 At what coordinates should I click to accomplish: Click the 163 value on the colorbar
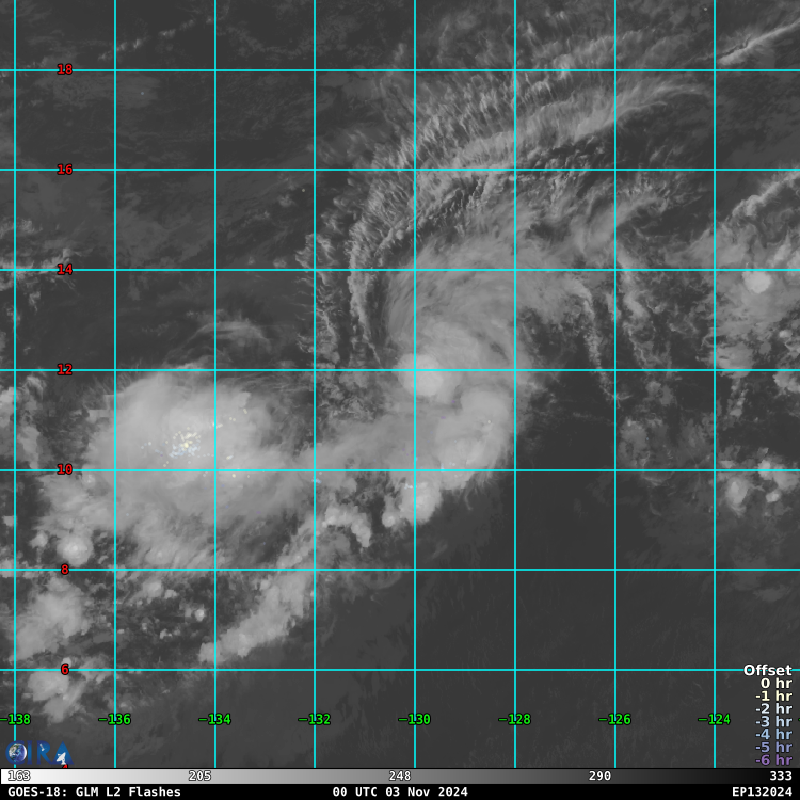(19, 776)
